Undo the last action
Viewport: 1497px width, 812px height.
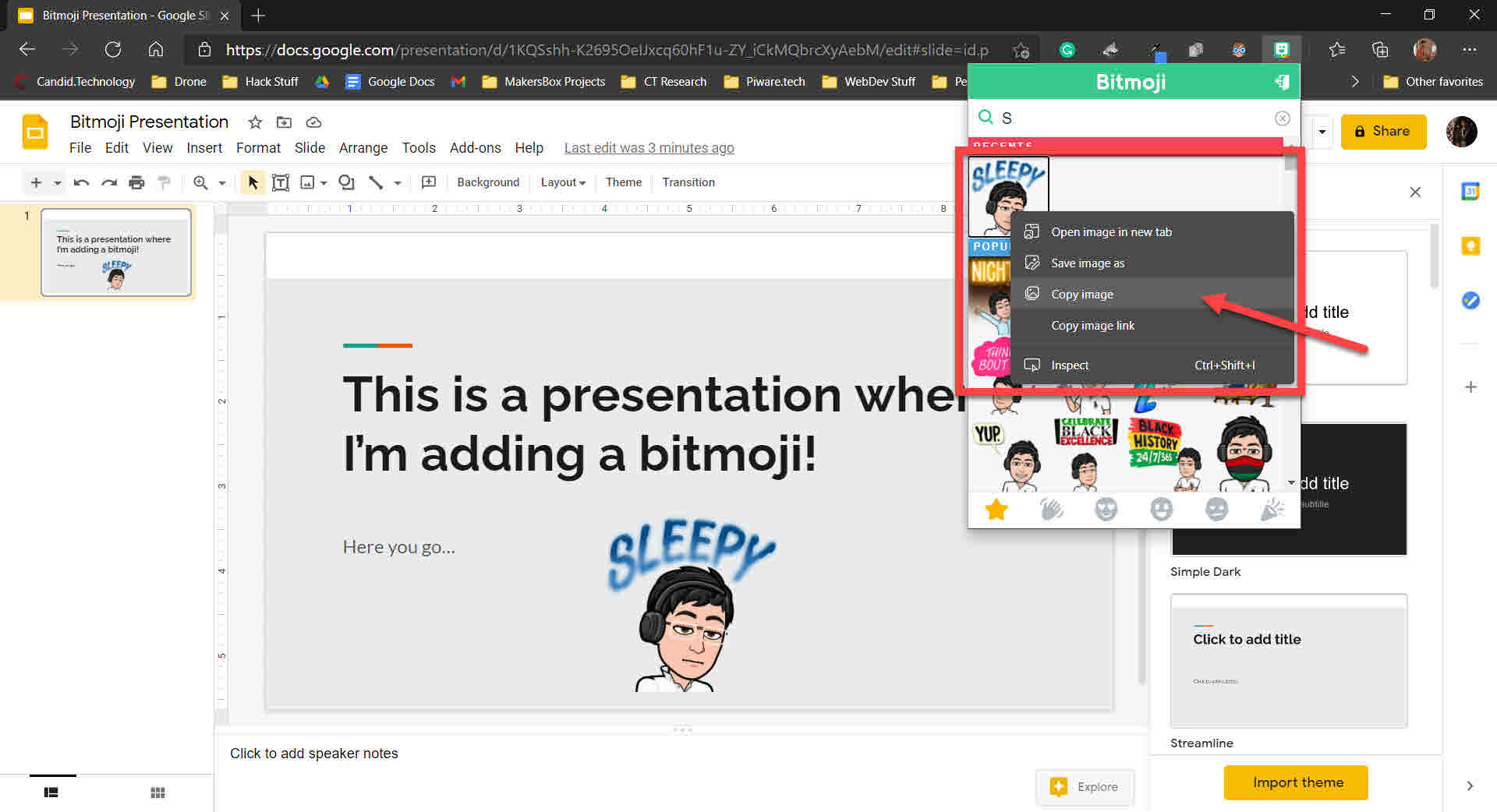[81, 182]
